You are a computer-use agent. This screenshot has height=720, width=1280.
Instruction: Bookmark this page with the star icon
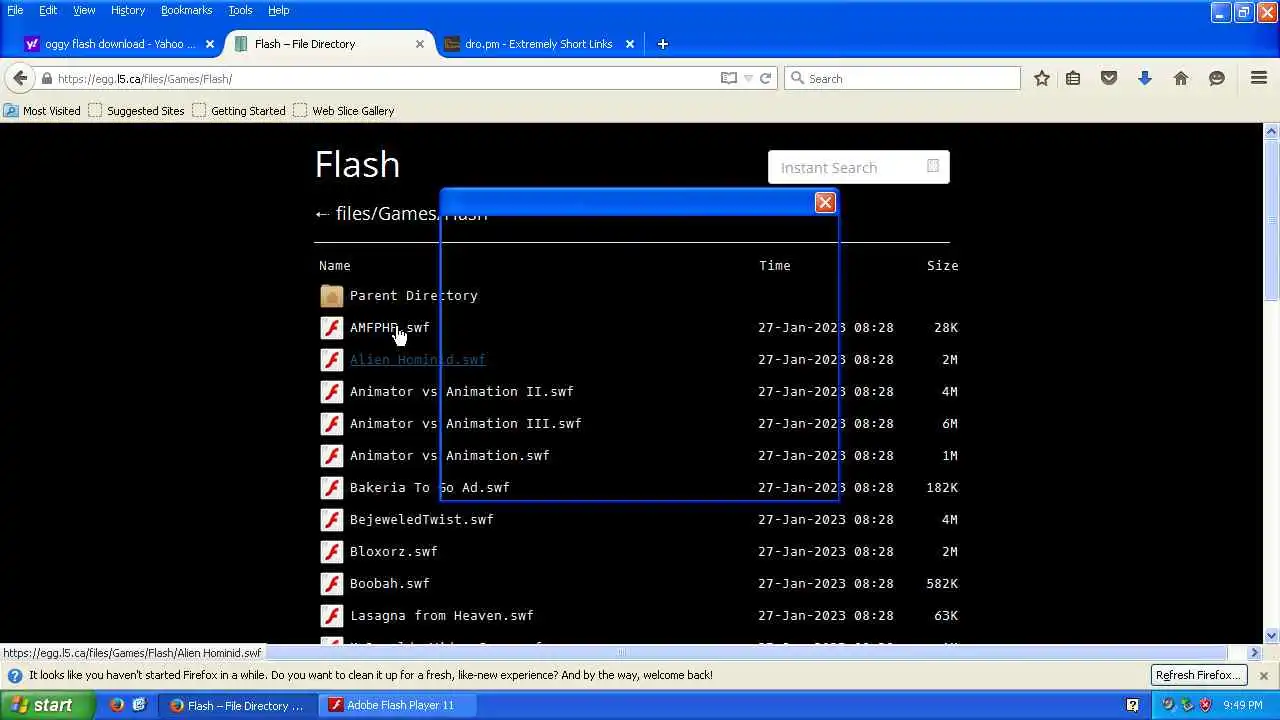[1042, 78]
